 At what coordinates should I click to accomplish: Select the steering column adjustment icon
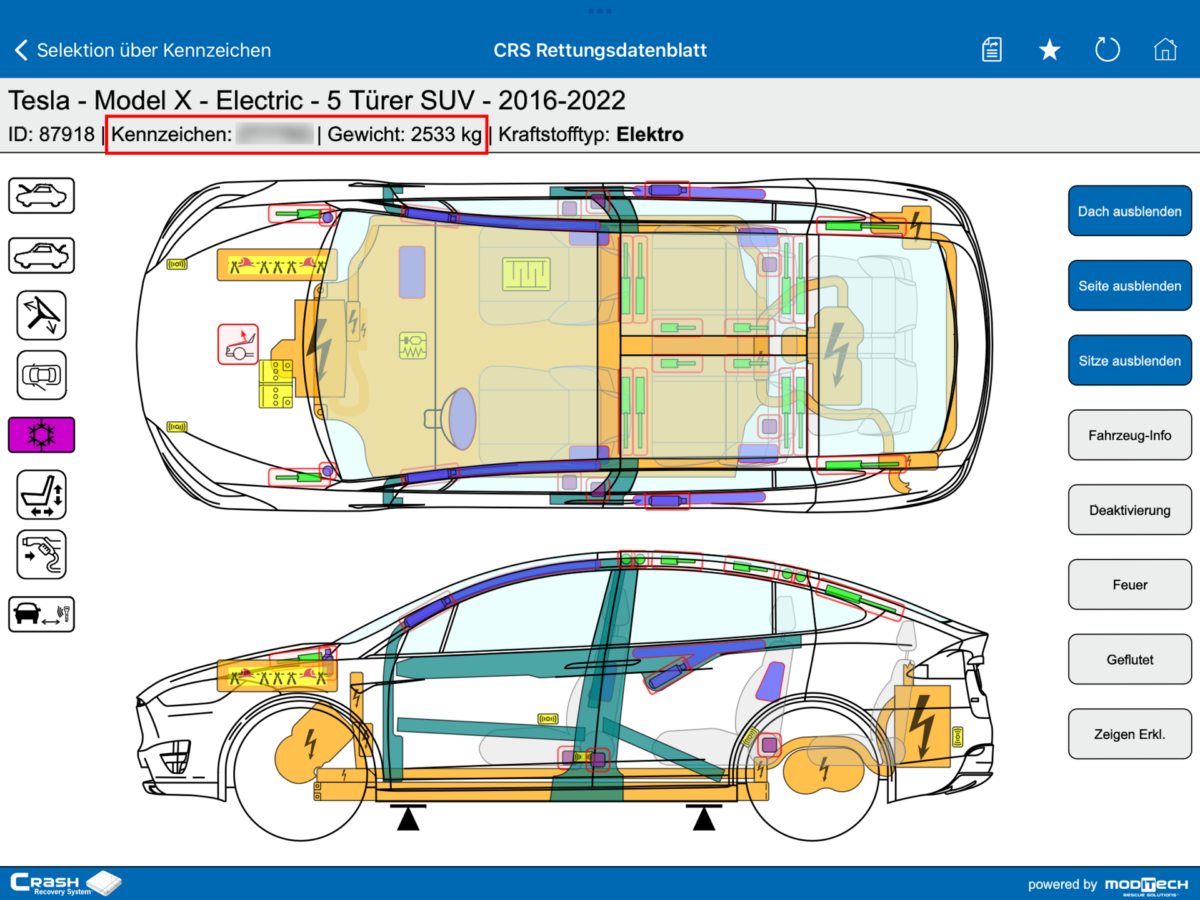[x=41, y=315]
